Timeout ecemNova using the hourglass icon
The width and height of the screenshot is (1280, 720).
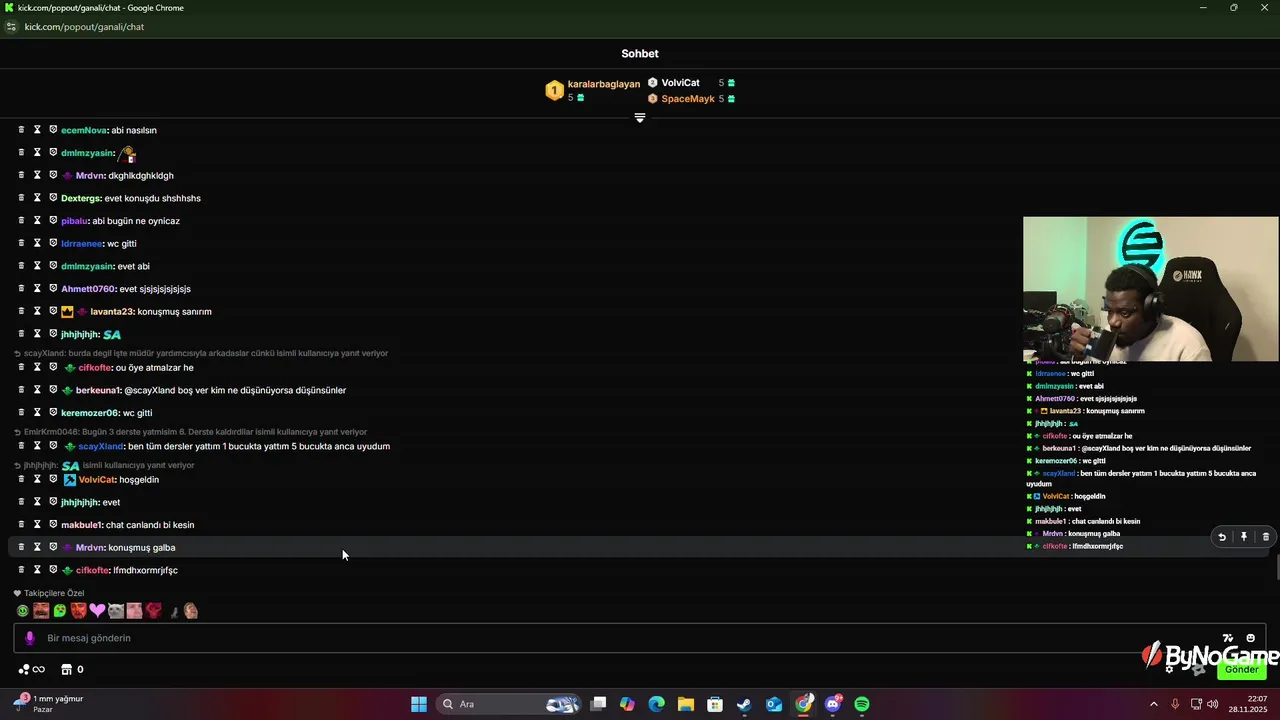[x=37, y=130]
